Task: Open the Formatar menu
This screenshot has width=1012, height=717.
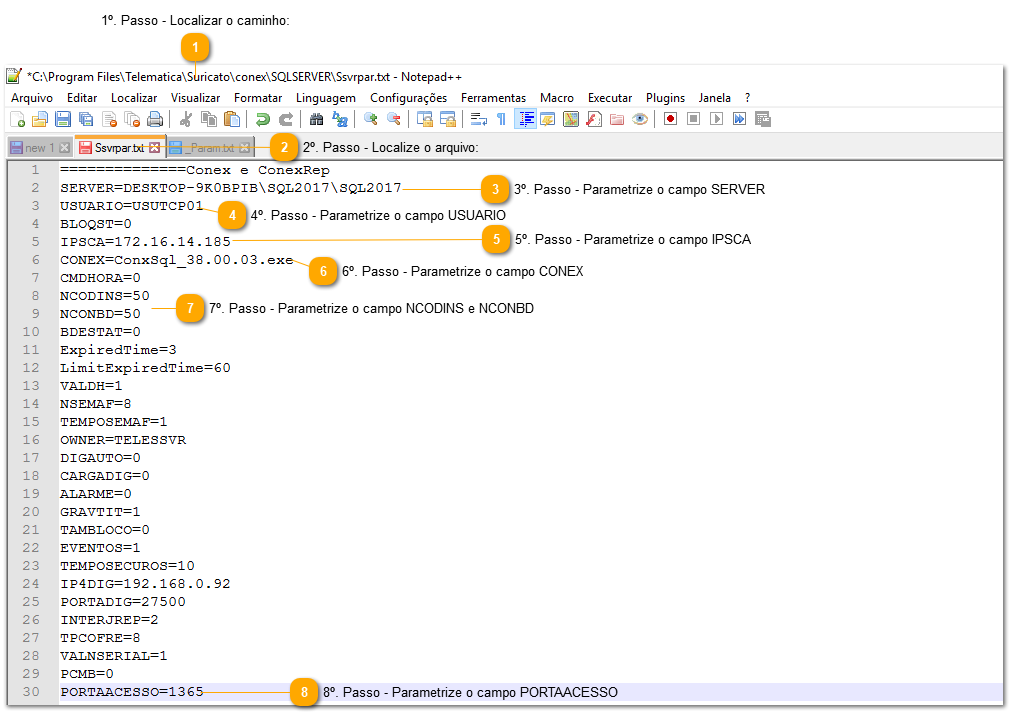Action: (x=258, y=98)
